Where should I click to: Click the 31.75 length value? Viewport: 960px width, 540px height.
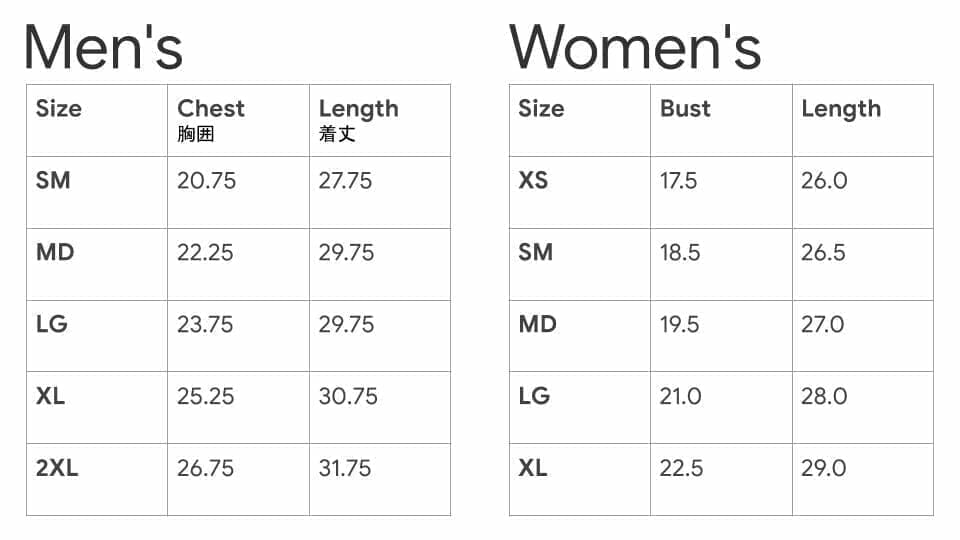(x=345, y=468)
